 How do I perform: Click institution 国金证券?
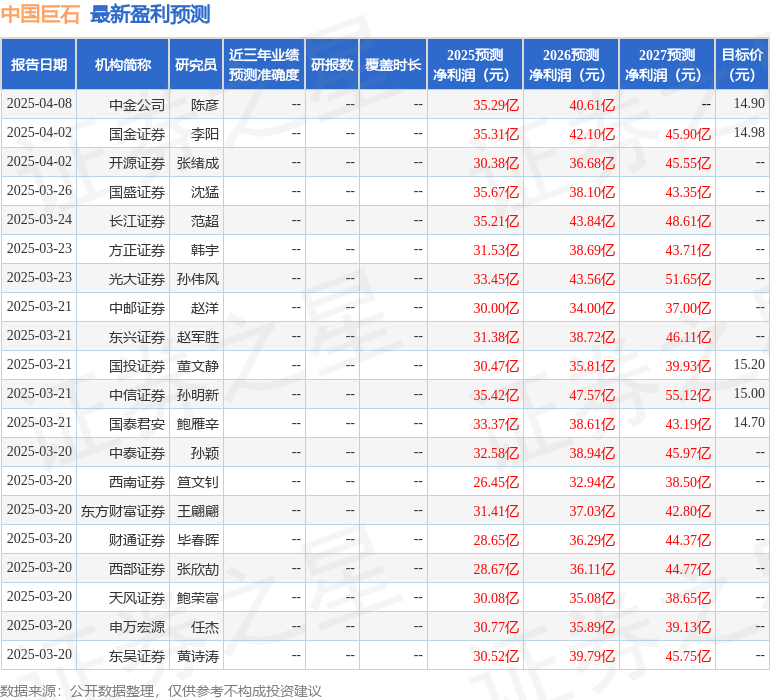pyautogui.click(x=137, y=134)
